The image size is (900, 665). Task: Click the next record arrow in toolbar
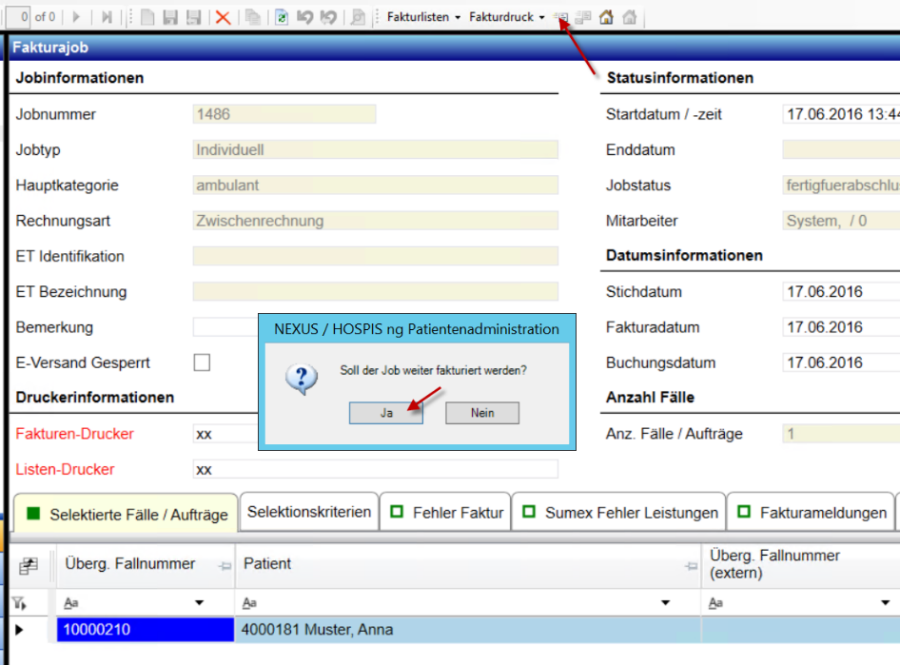(x=76, y=17)
